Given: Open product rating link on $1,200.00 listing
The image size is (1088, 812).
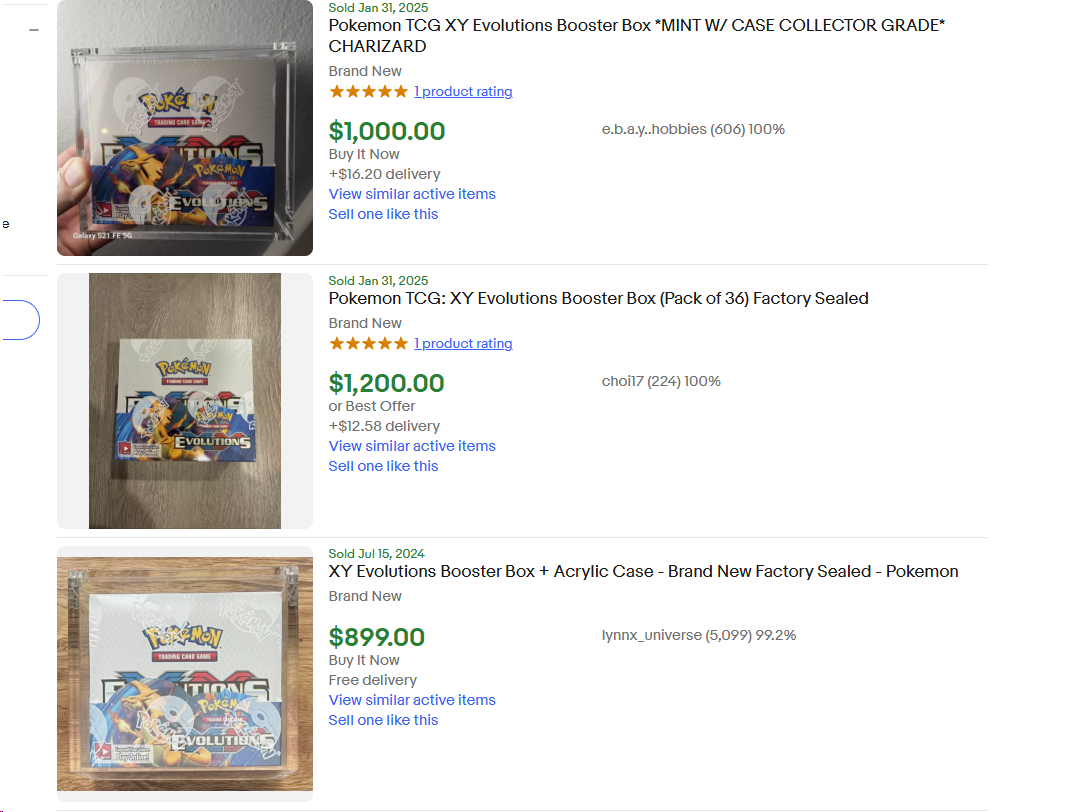Looking at the screenshot, I should [x=463, y=344].
